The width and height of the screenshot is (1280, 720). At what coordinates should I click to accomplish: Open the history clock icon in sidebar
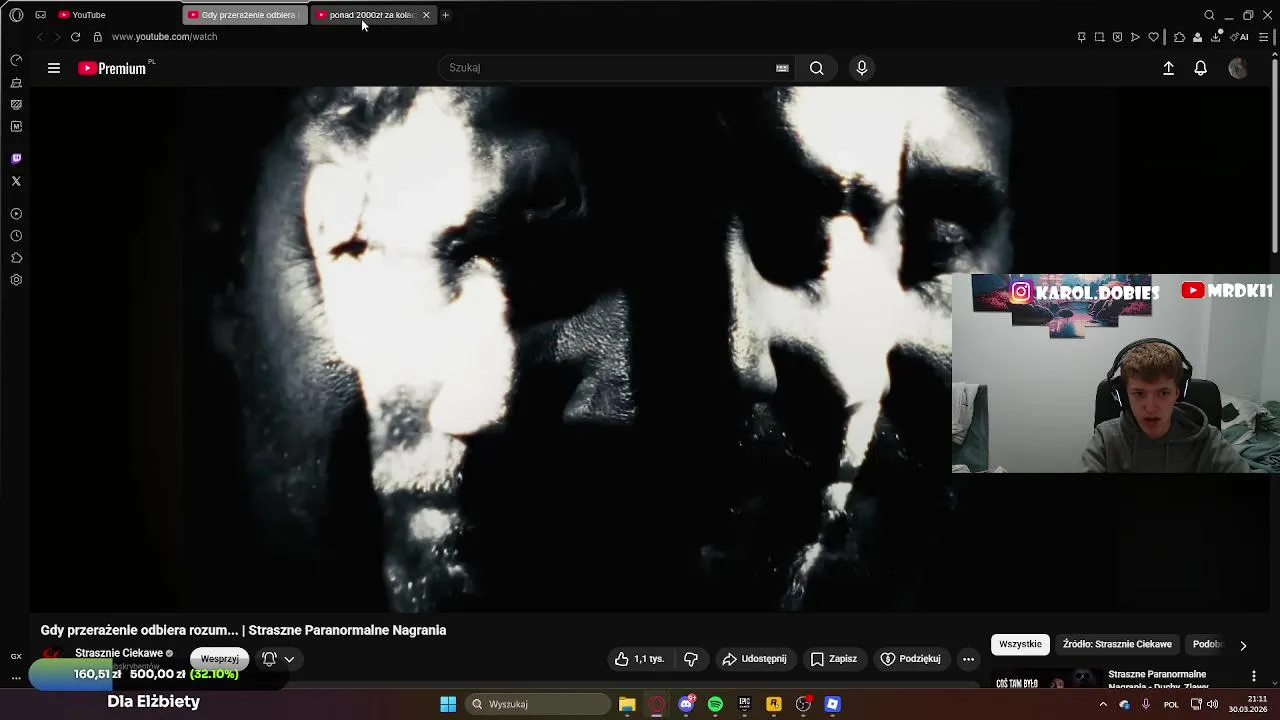point(16,236)
